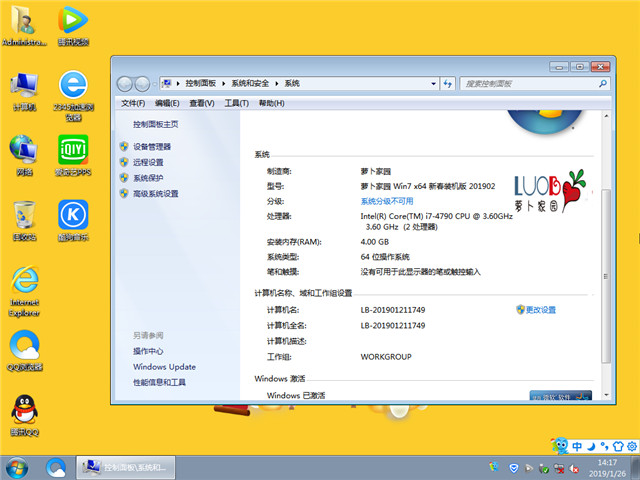Open the 文件(F) menu
The height and width of the screenshot is (480, 640).
pos(133,103)
